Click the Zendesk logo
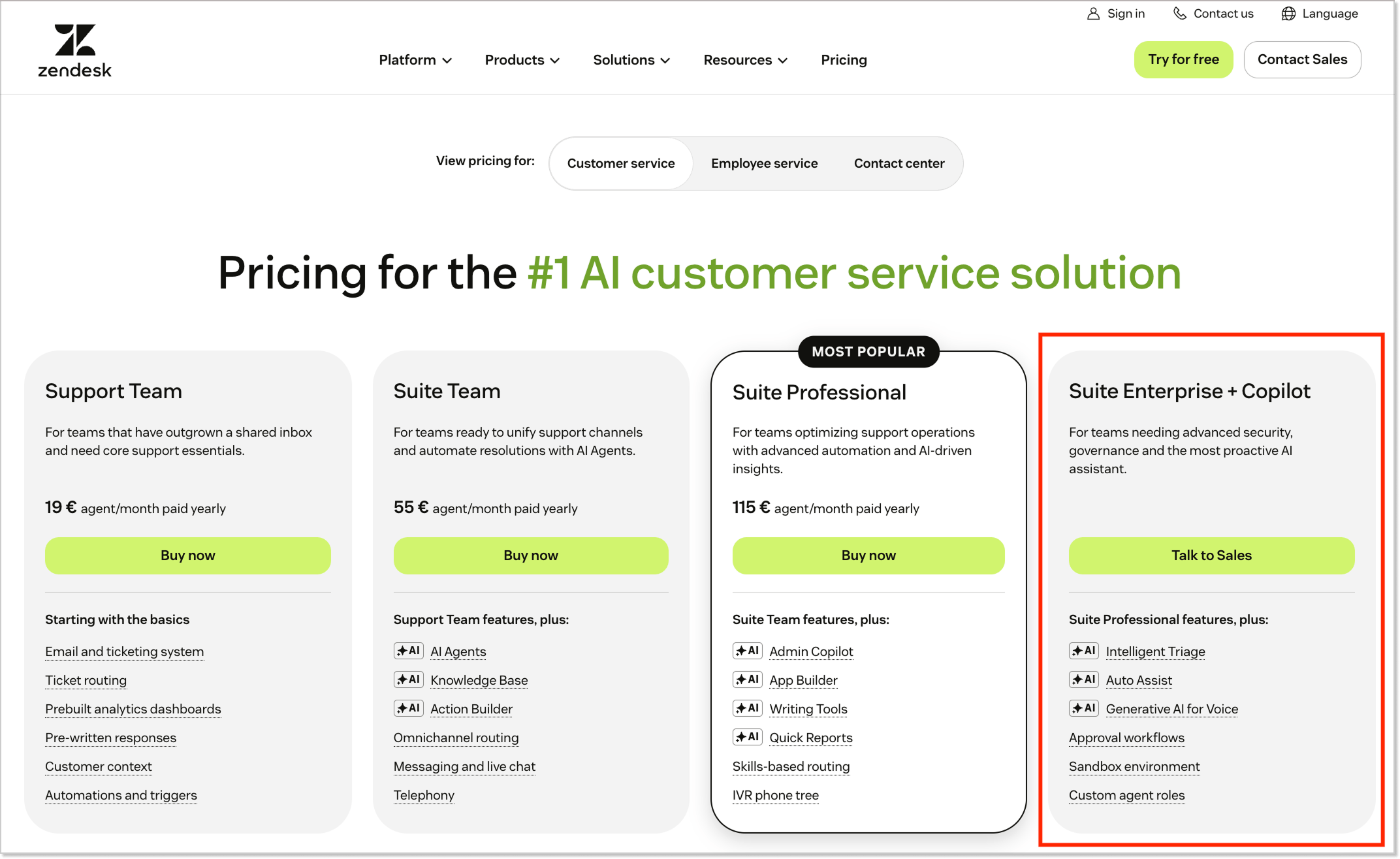Screen dimensions: 1400x859 [74, 51]
